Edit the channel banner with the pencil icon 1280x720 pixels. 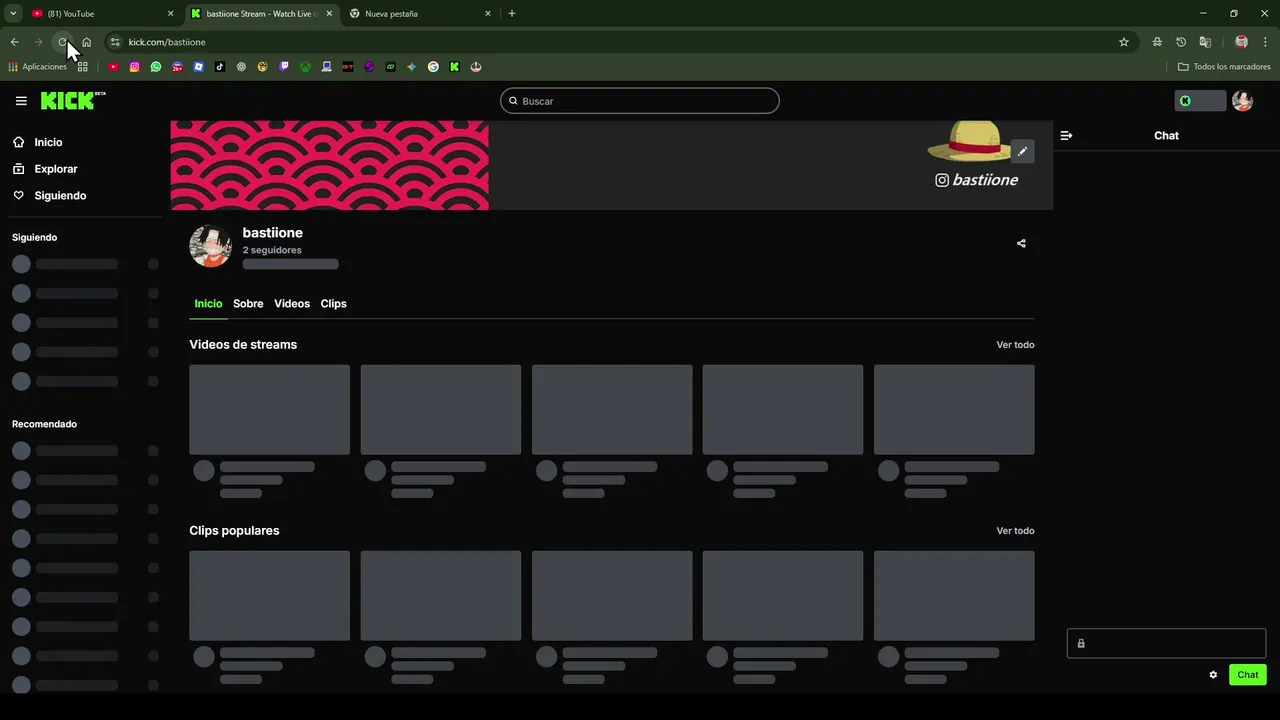click(x=1022, y=151)
